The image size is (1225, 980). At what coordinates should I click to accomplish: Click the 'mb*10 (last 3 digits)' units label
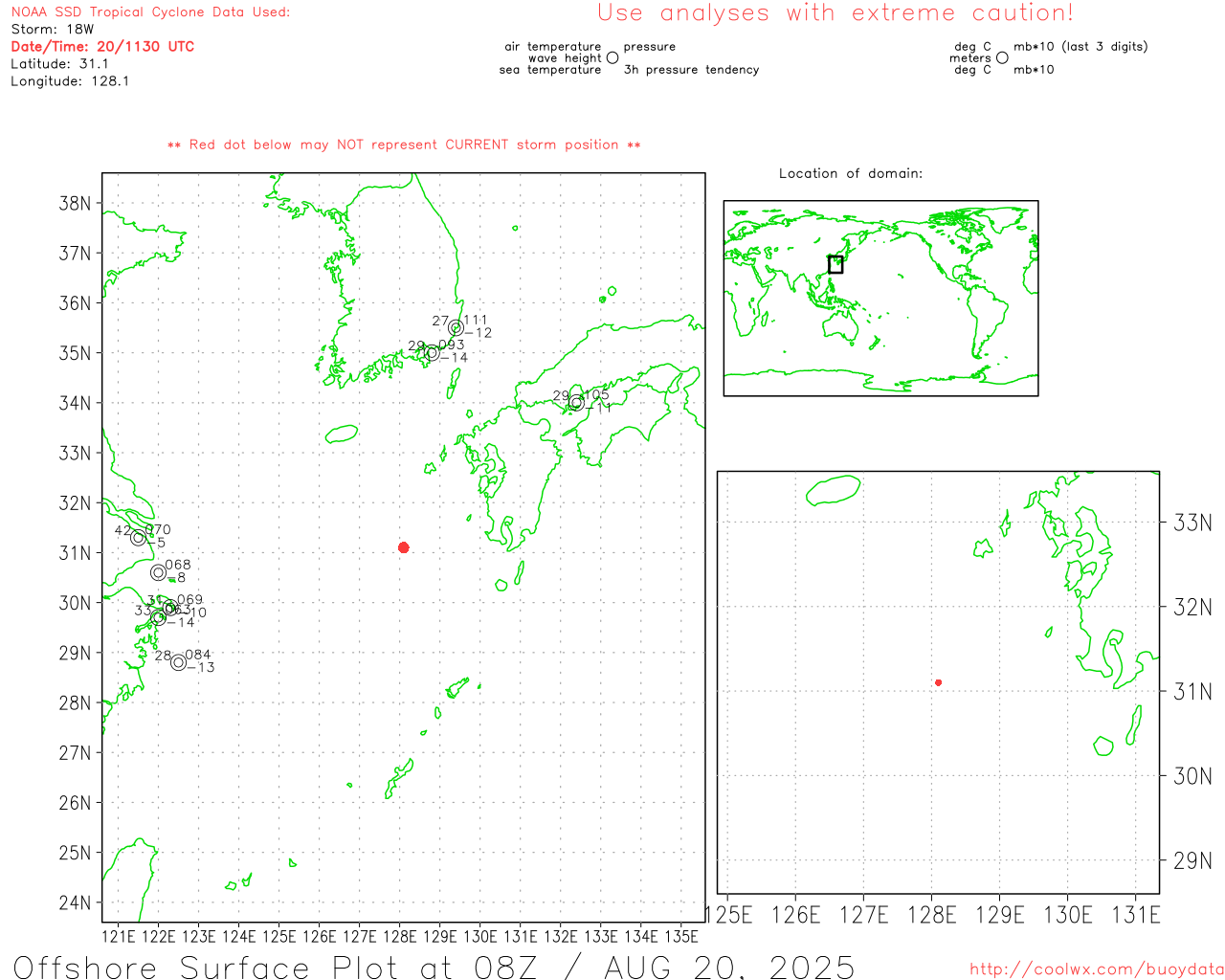pos(1080,47)
